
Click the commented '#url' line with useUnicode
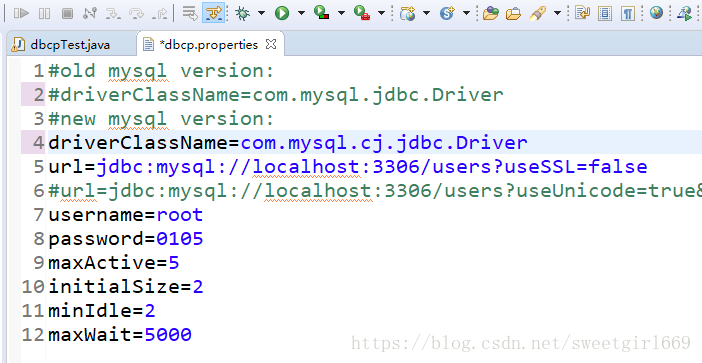(375, 191)
